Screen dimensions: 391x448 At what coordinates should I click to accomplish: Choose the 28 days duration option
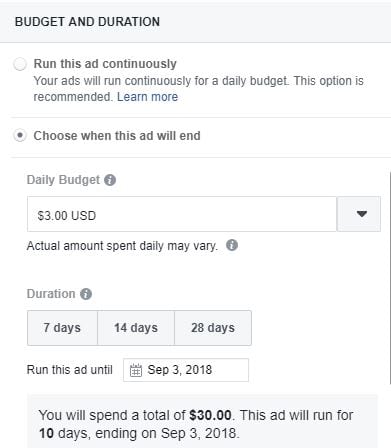click(213, 328)
